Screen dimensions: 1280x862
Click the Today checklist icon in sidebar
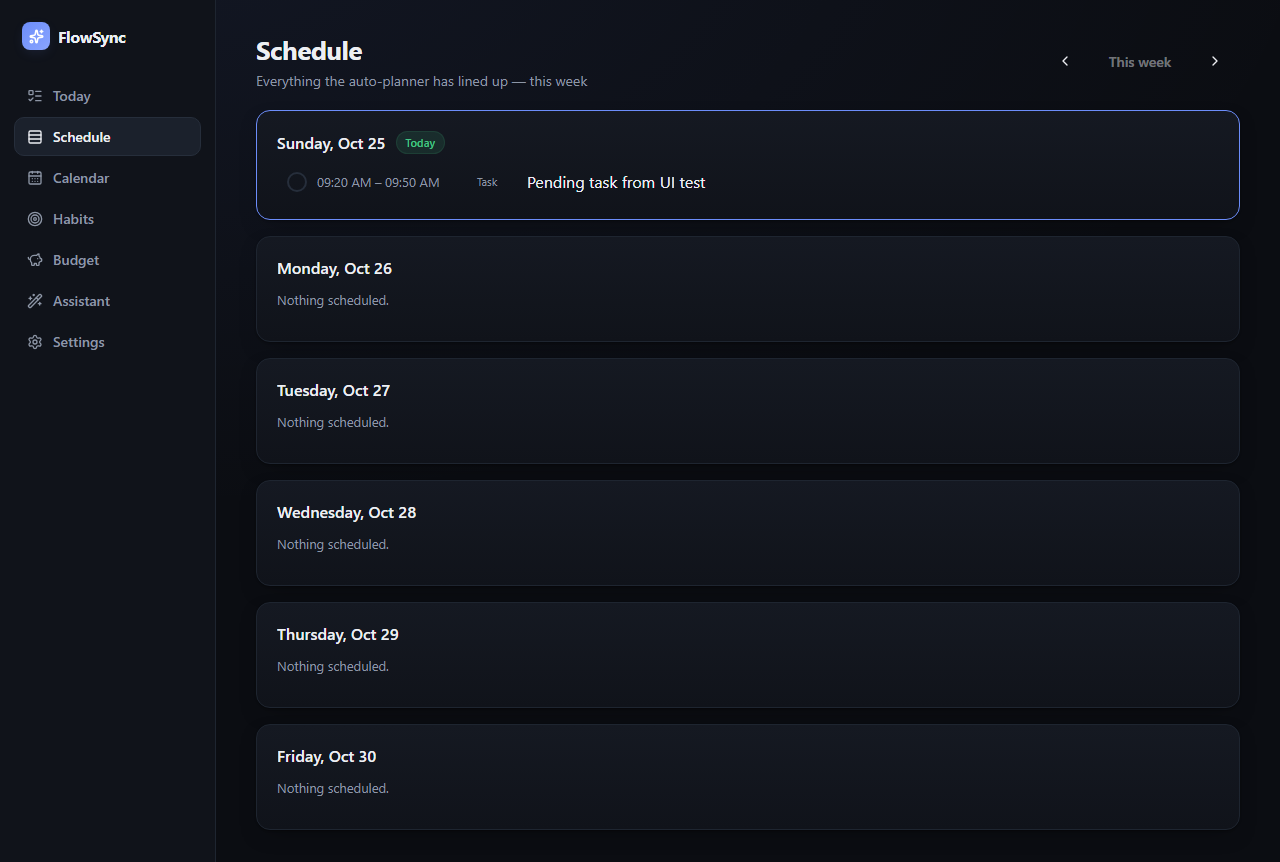tap(35, 96)
